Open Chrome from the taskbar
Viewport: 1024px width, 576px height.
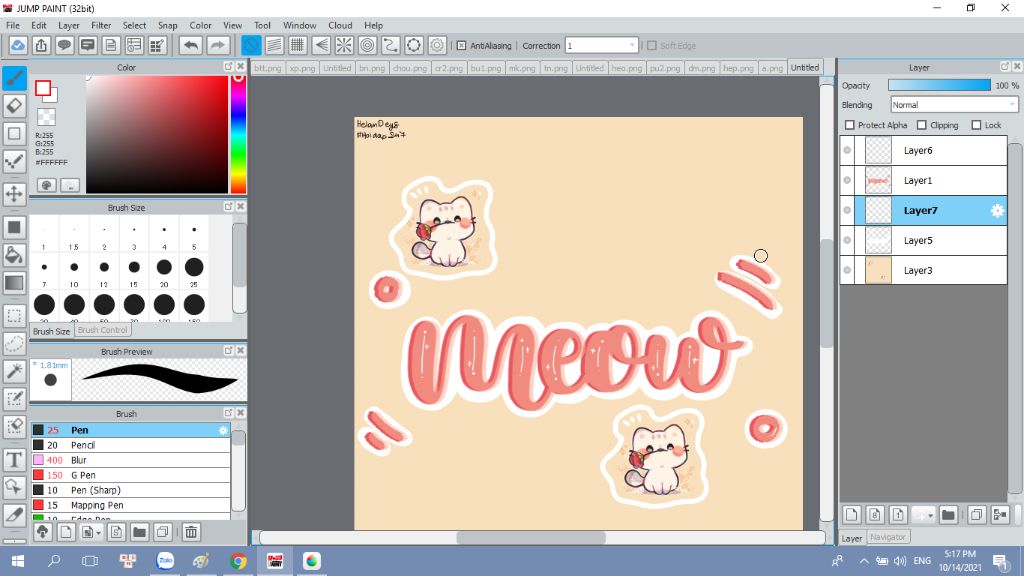(x=238, y=561)
